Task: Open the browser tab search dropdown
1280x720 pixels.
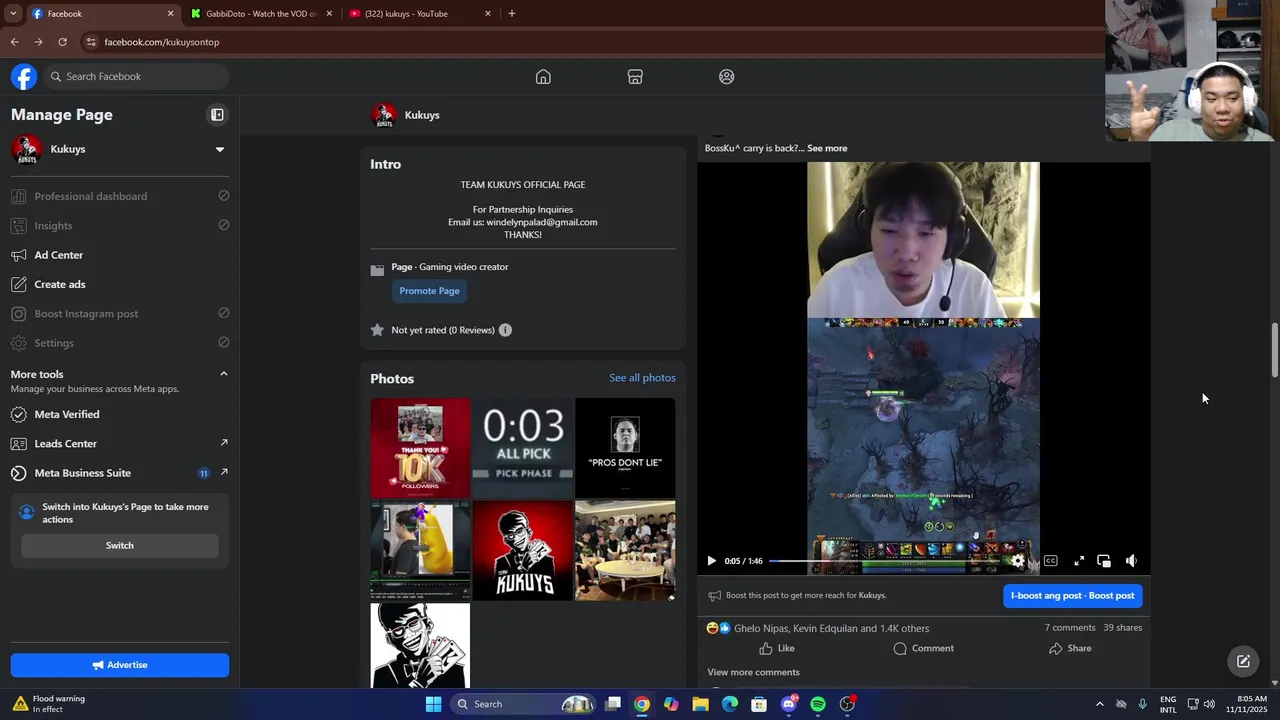Action: [x=13, y=14]
